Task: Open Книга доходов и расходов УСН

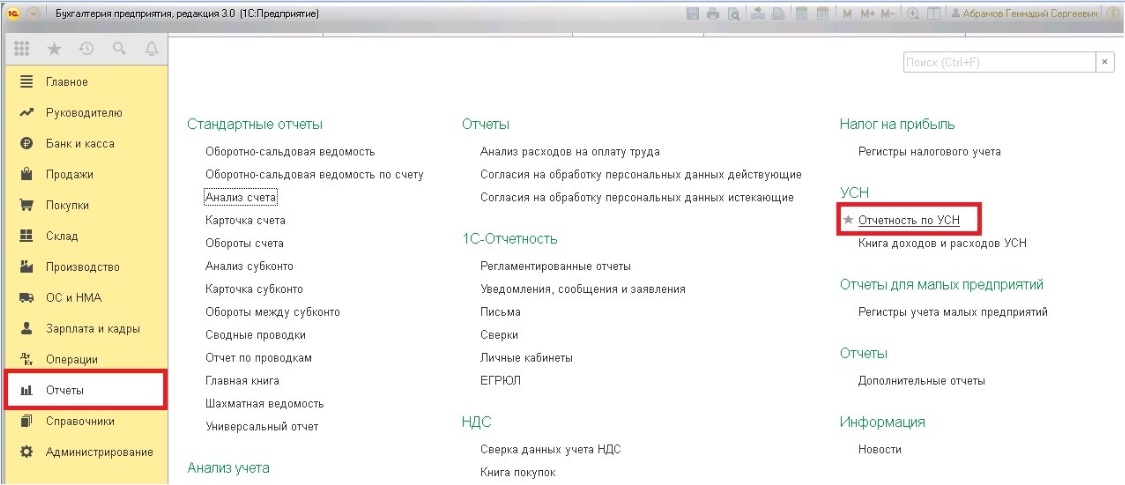Action: point(942,243)
